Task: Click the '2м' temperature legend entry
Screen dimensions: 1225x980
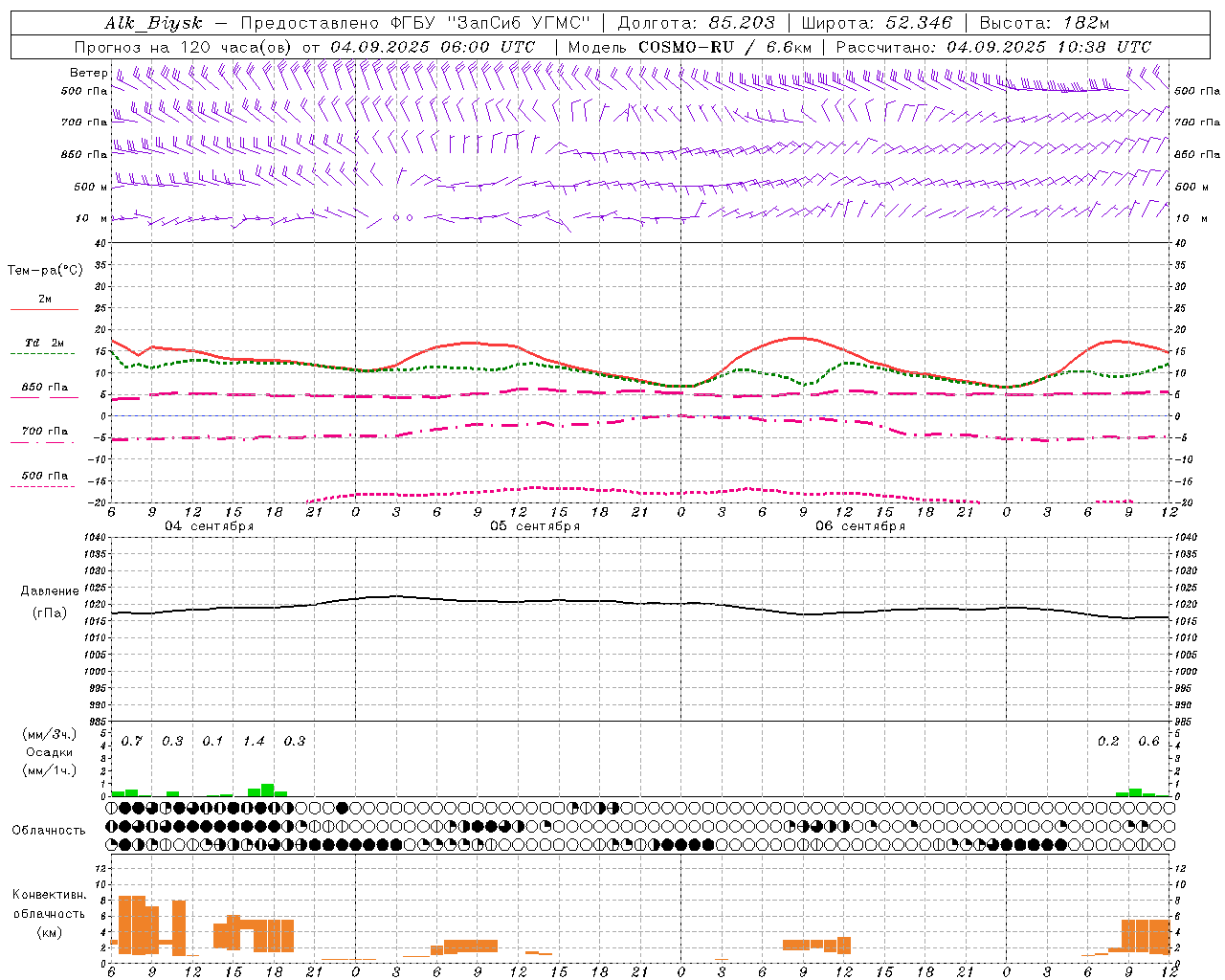Action: click(x=45, y=299)
